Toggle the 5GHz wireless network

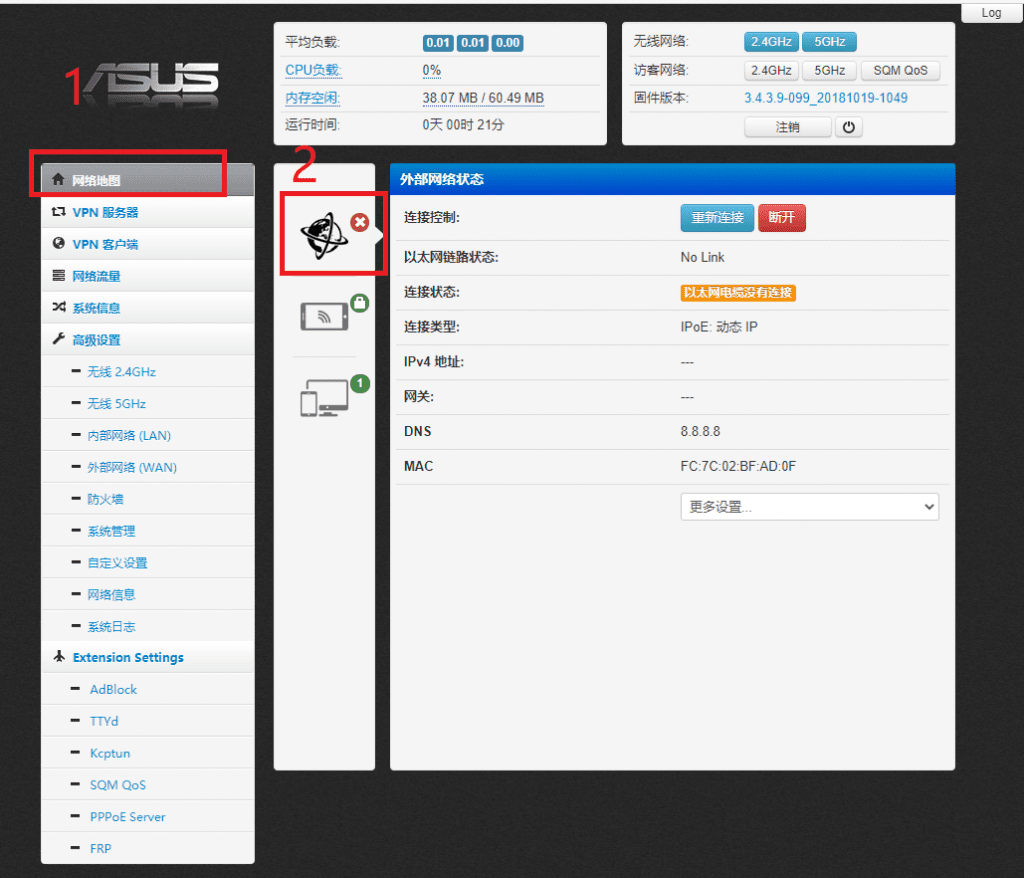point(829,42)
